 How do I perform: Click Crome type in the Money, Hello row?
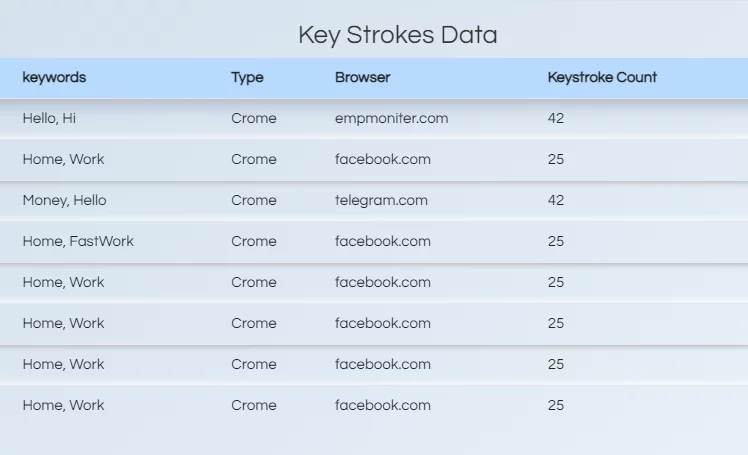coord(254,200)
